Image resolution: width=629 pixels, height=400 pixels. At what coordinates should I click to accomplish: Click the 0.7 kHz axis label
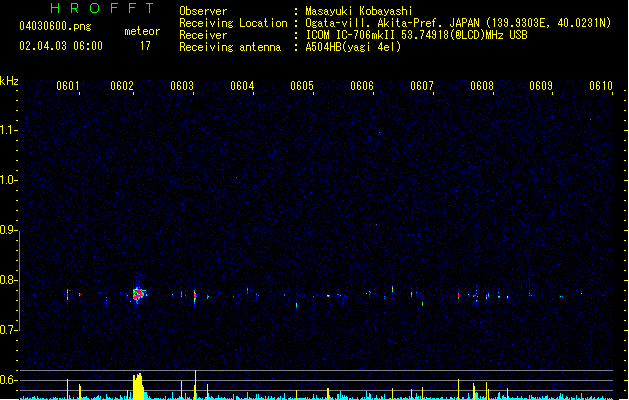pyautogui.click(x=8, y=330)
